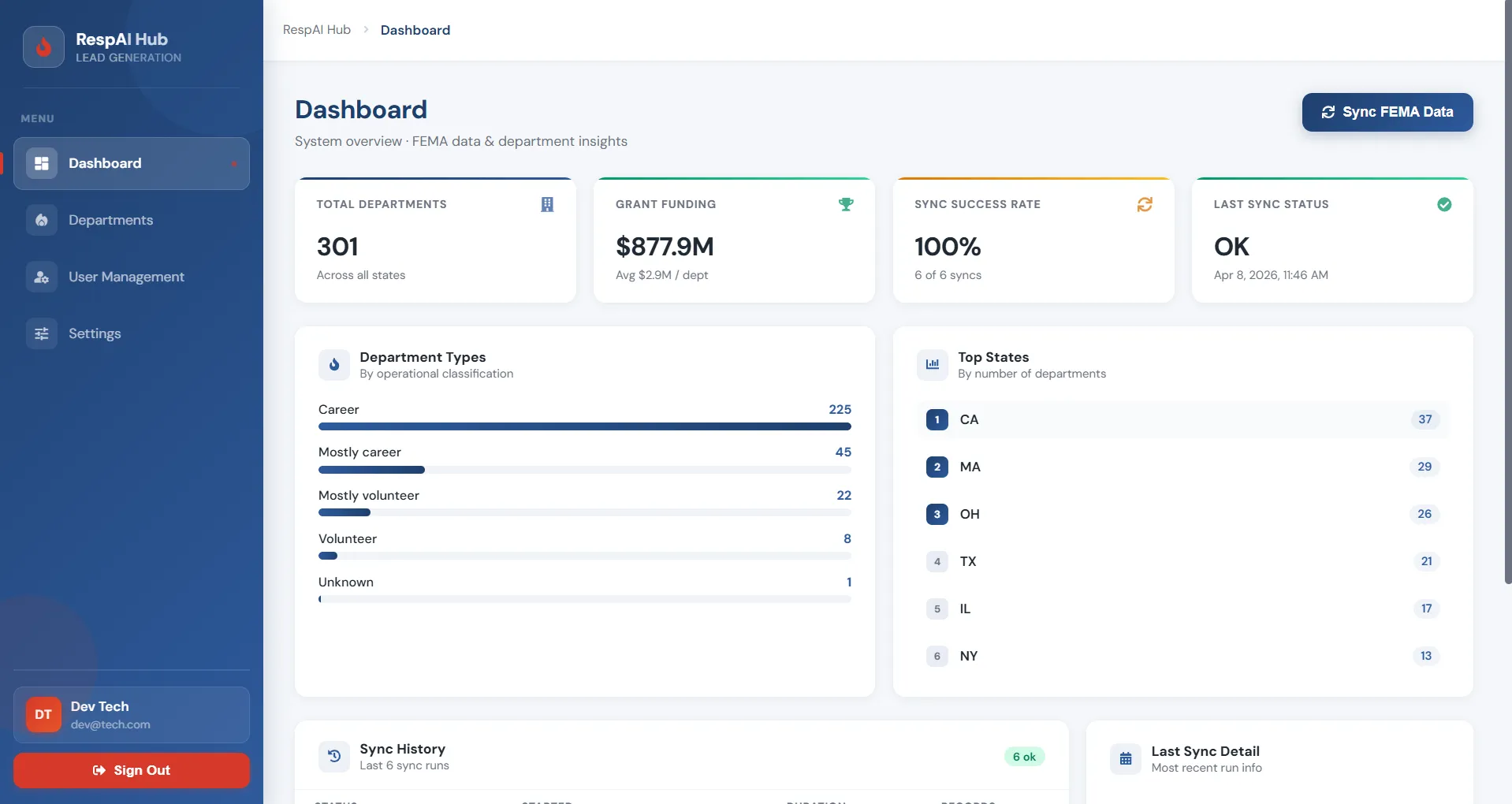Click the count 37 badge for CA
The width and height of the screenshot is (1512, 804).
[1425, 419]
